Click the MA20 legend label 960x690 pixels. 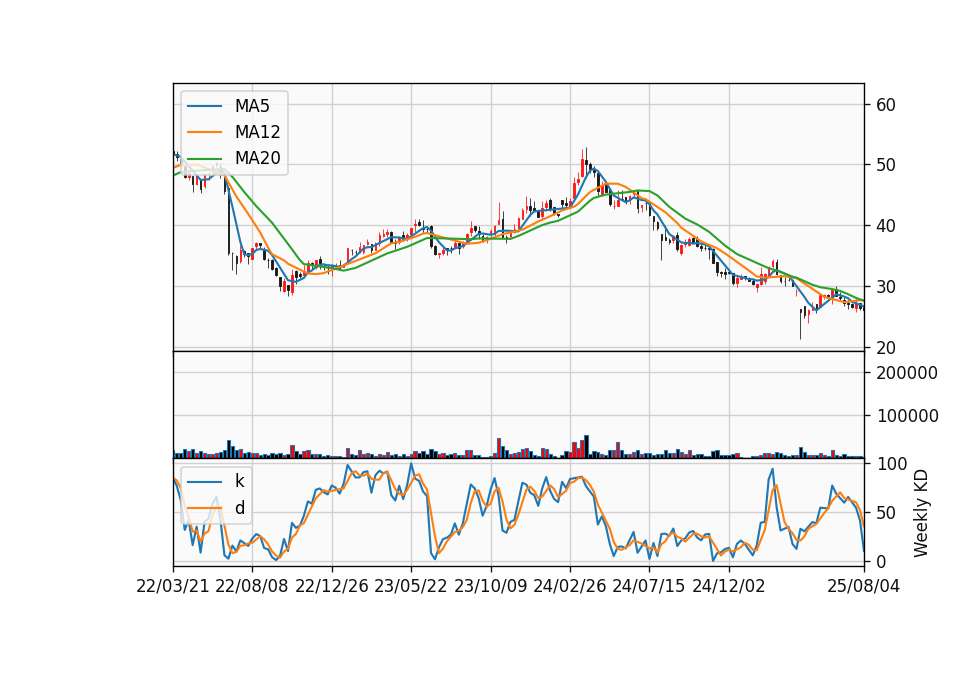[x=257, y=158]
